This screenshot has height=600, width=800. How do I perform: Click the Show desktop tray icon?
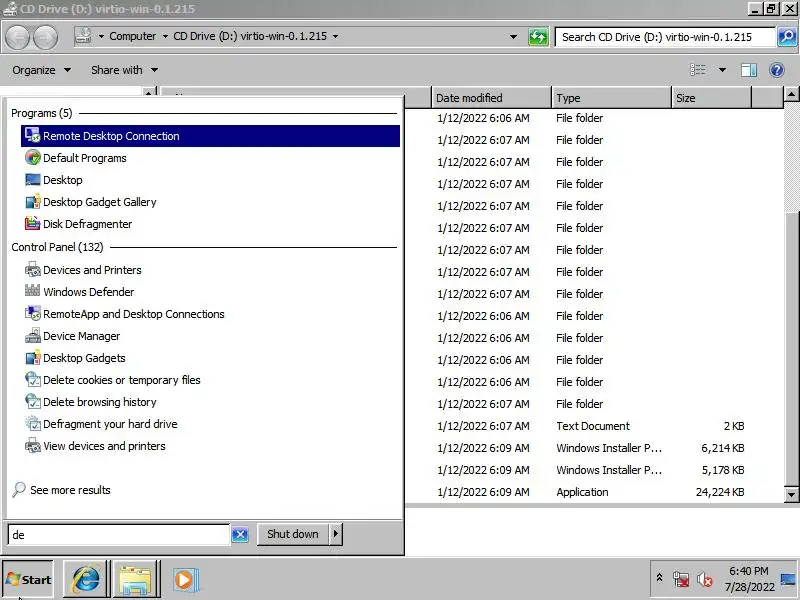pos(788,579)
